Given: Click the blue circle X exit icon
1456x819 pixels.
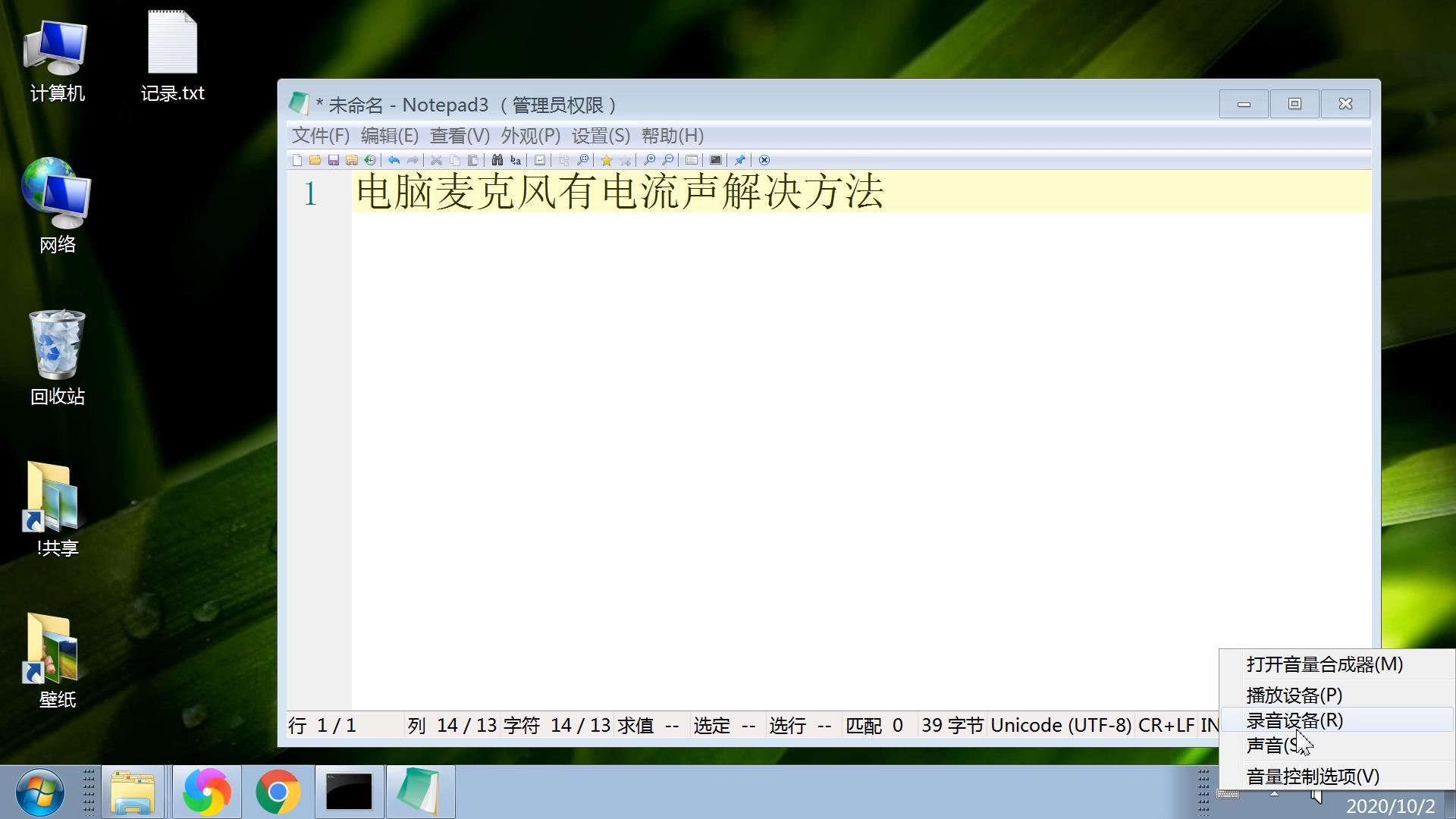Looking at the screenshot, I should 764,160.
